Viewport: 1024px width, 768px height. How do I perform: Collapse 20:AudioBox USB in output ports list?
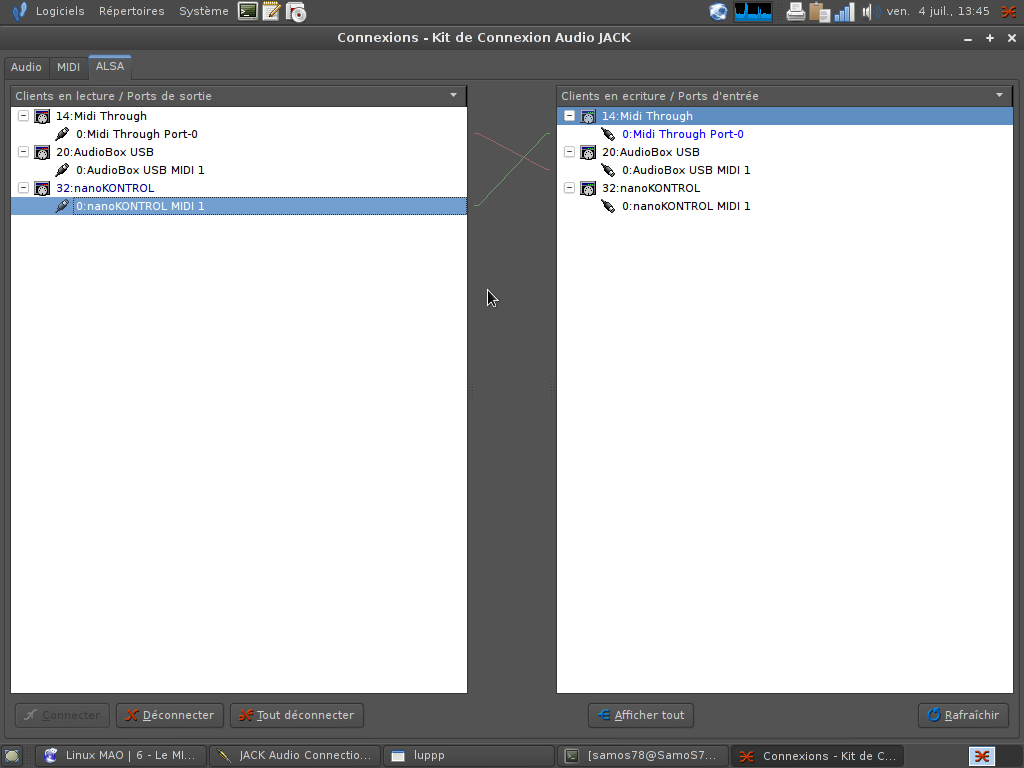[24, 152]
